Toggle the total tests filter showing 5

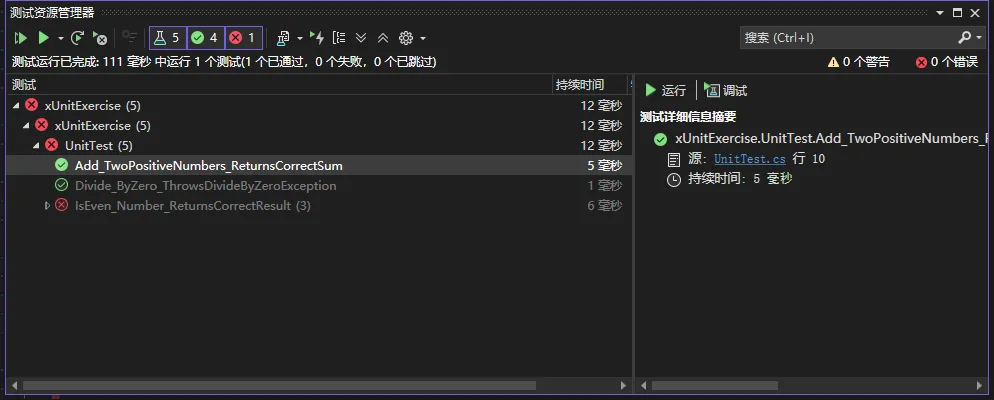(167, 38)
